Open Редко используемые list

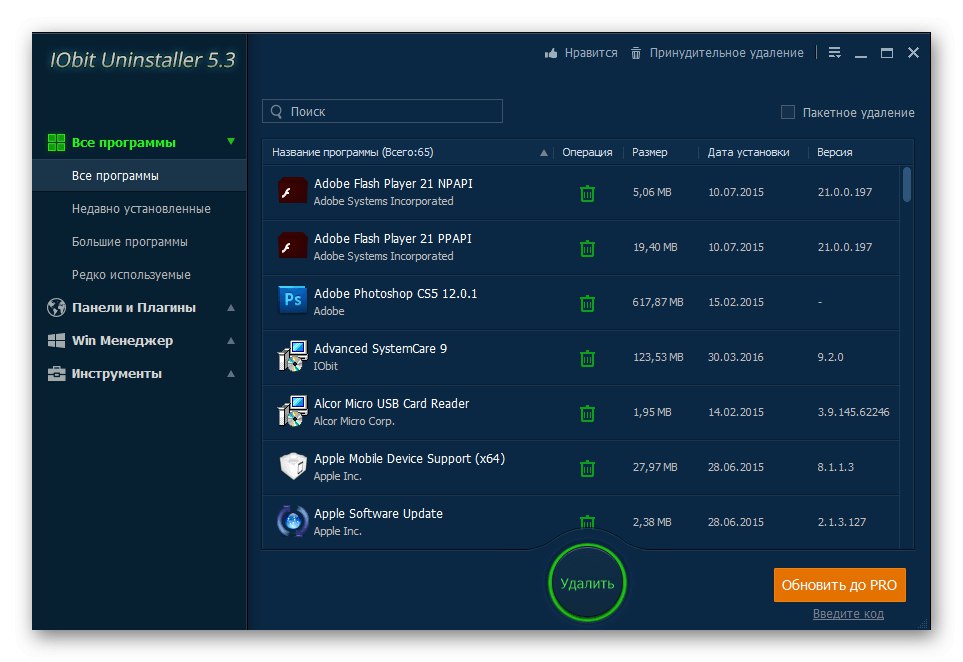pos(131,275)
